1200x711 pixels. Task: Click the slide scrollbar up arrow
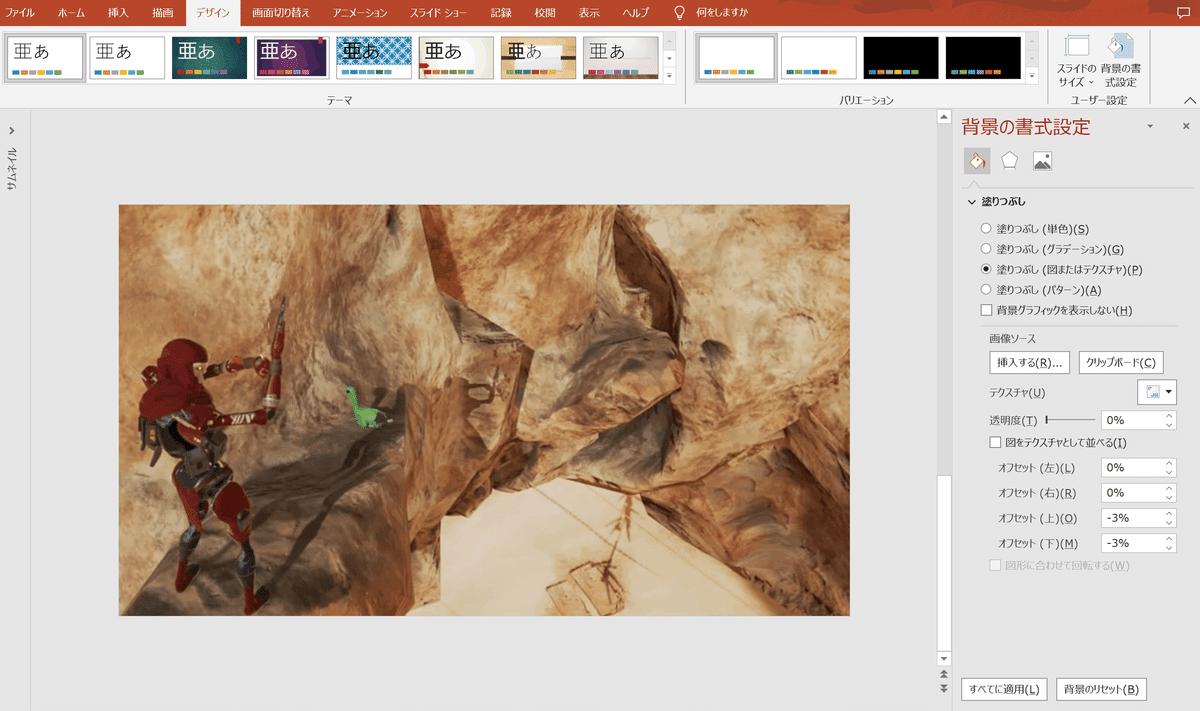[x=943, y=117]
